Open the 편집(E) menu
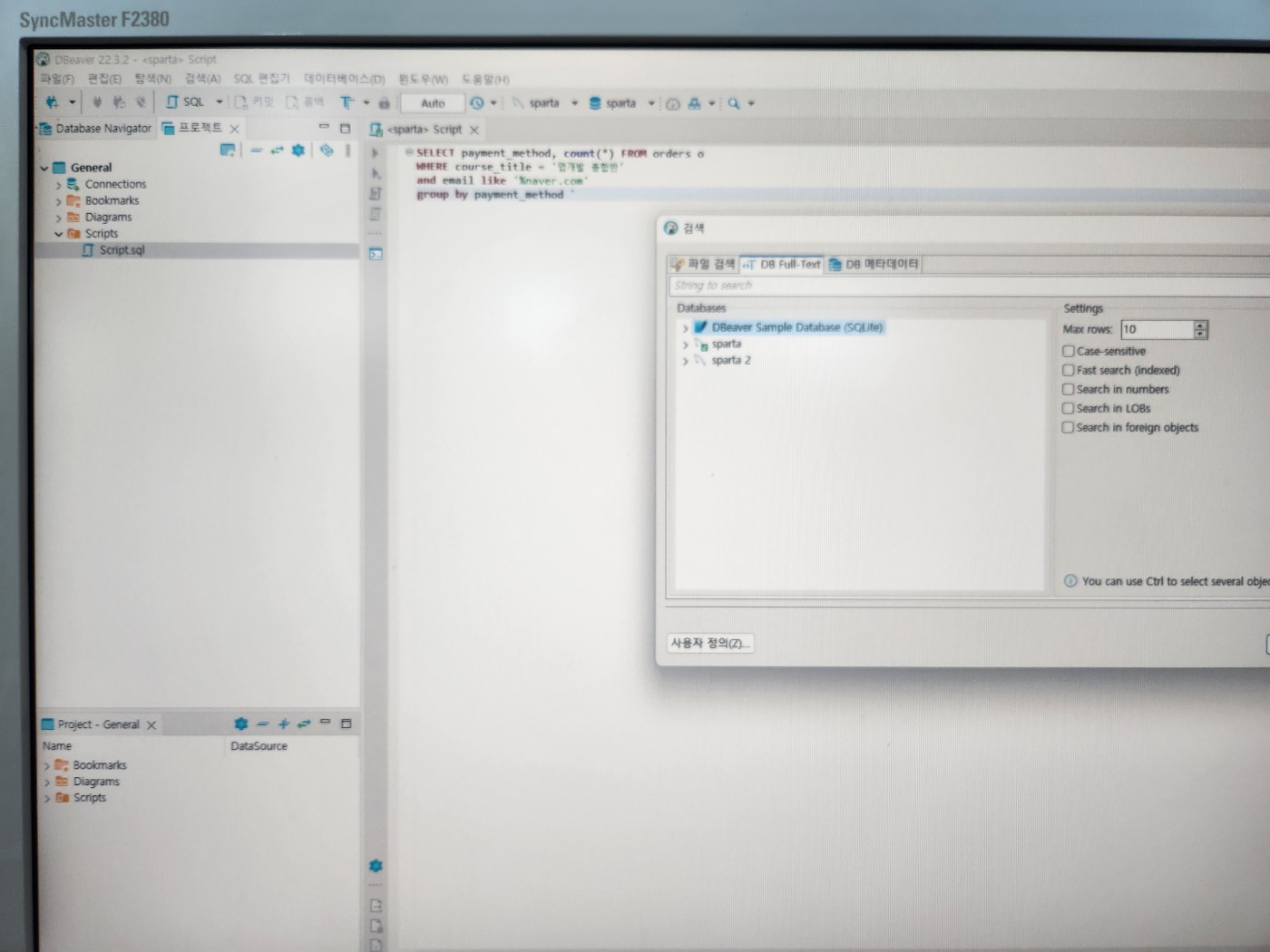 pyautogui.click(x=104, y=79)
